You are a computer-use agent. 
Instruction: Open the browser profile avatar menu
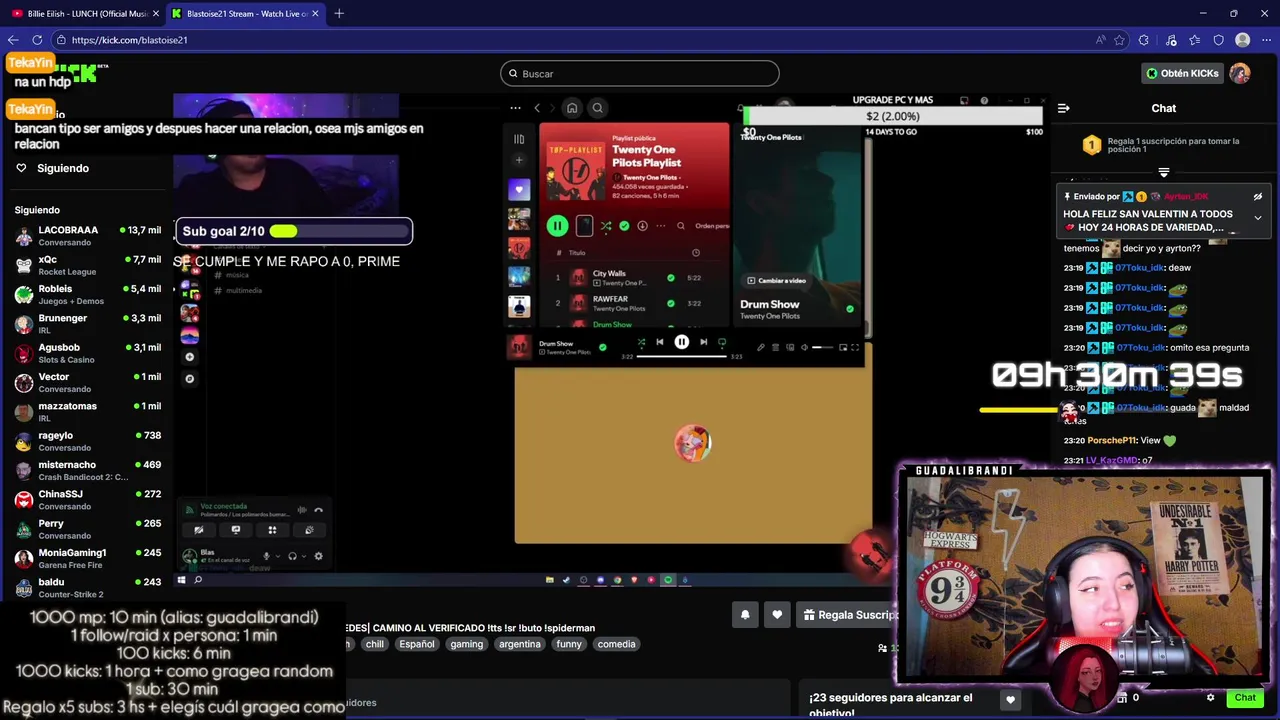pos(1242,40)
